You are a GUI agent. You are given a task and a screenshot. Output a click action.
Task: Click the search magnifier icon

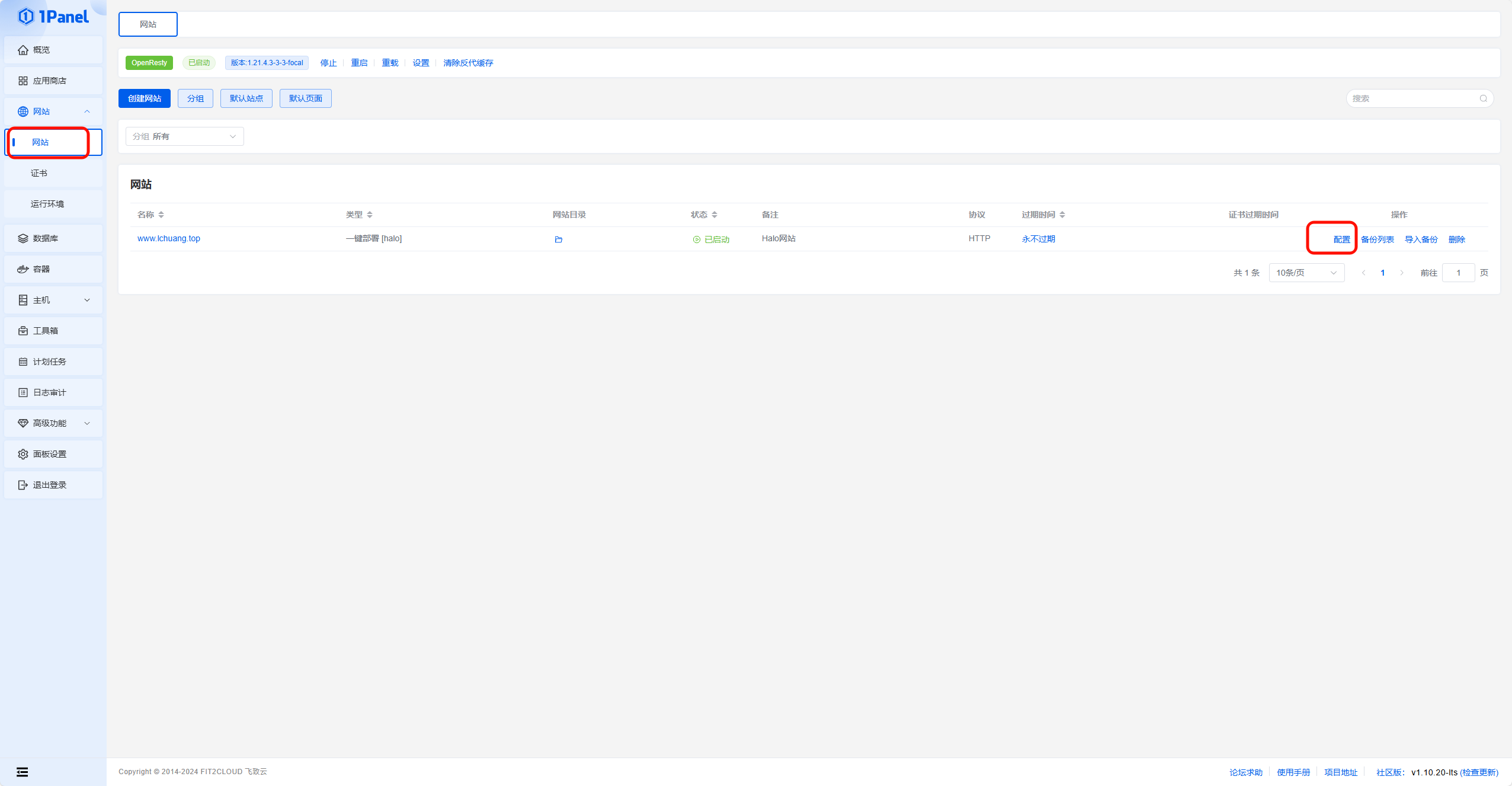pyautogui.click(x=1483, y=98)
